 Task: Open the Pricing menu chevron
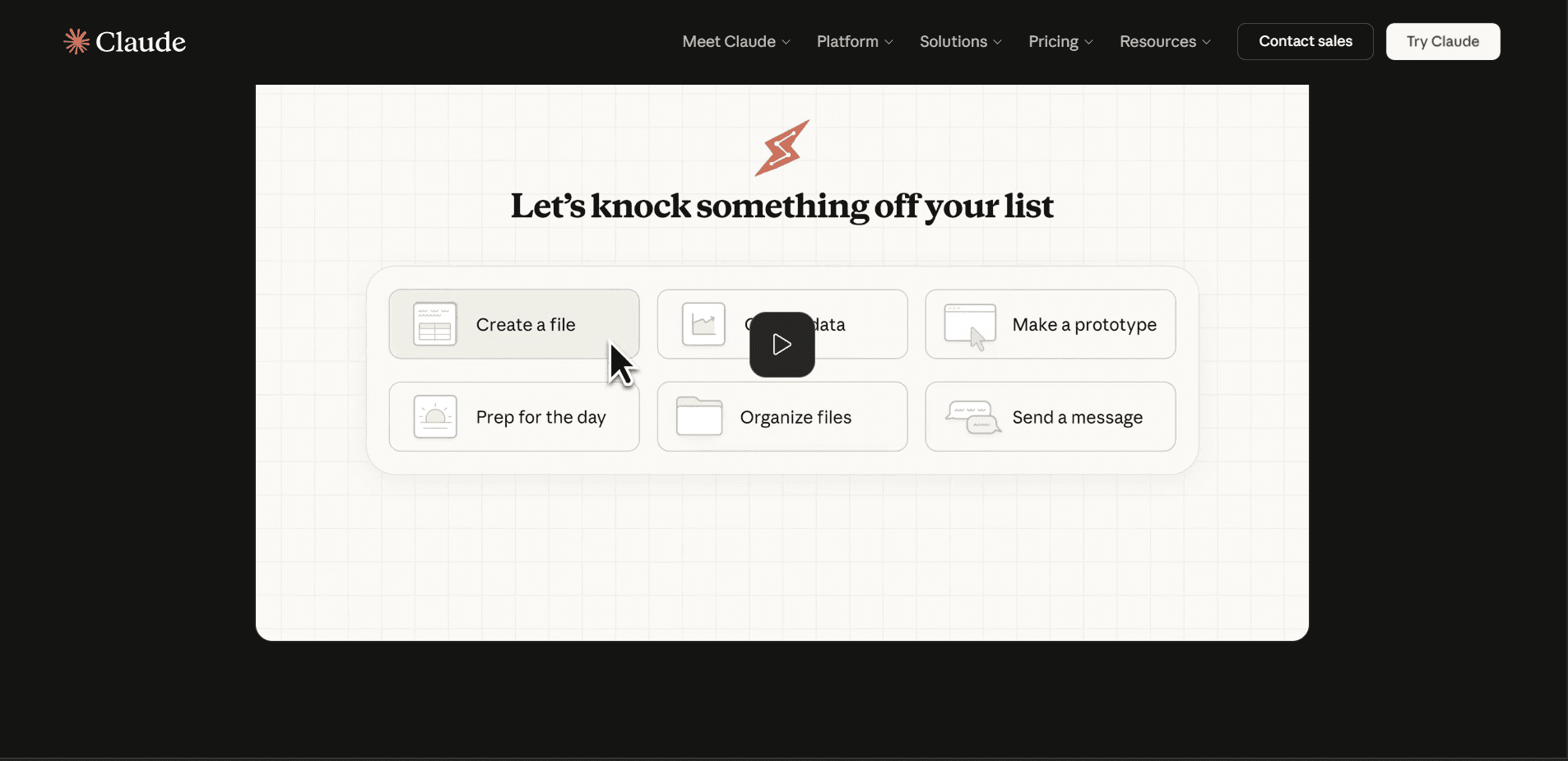[1088, 42]
